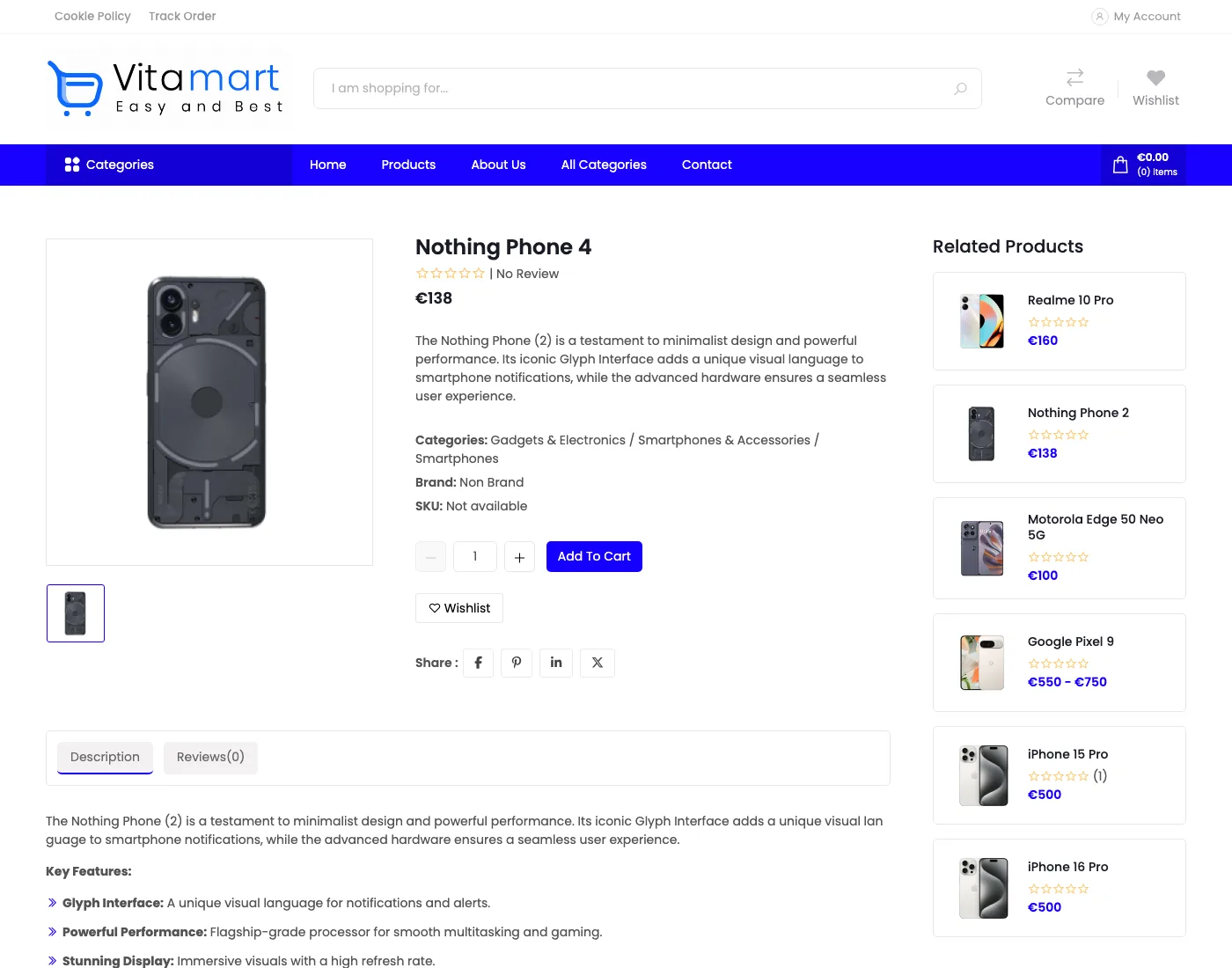Share the product on Pinterest
The width and height of the screenshot is (1232, 968).
517,663
